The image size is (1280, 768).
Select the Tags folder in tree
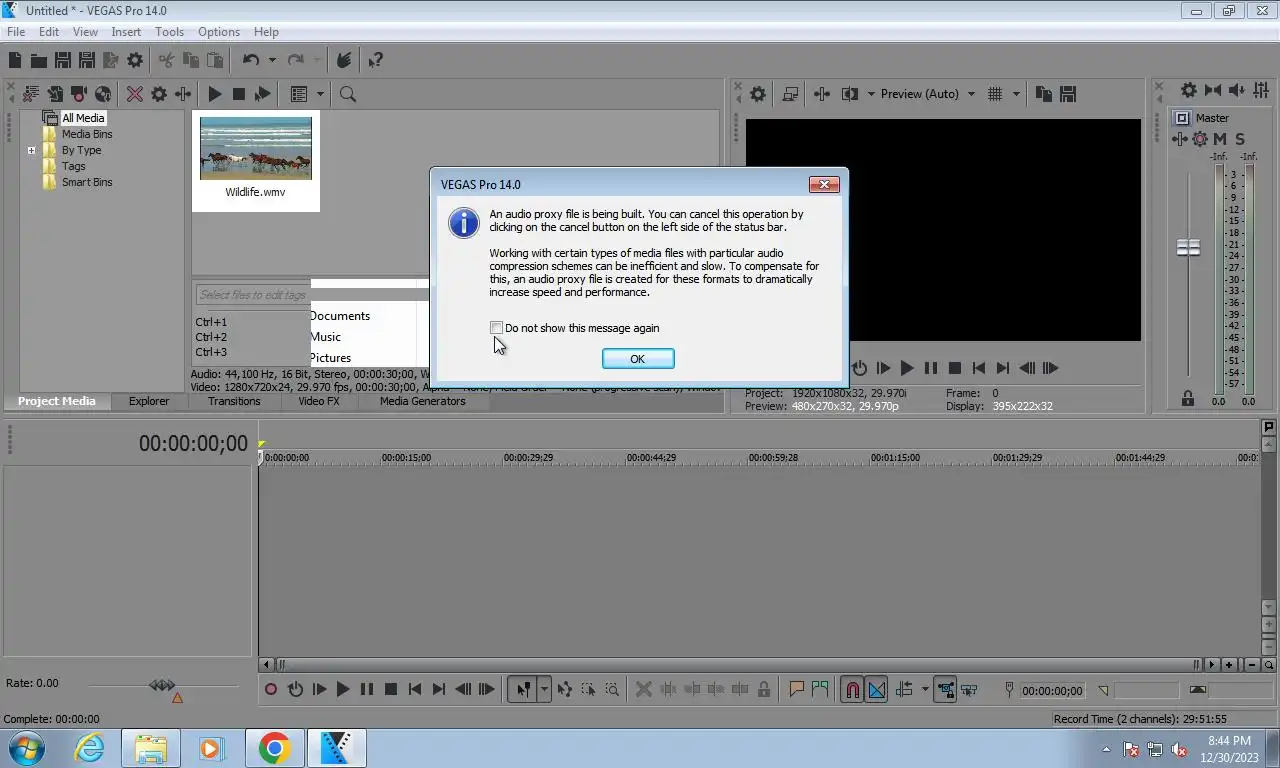pyautogui.click(x=73, y=166)
